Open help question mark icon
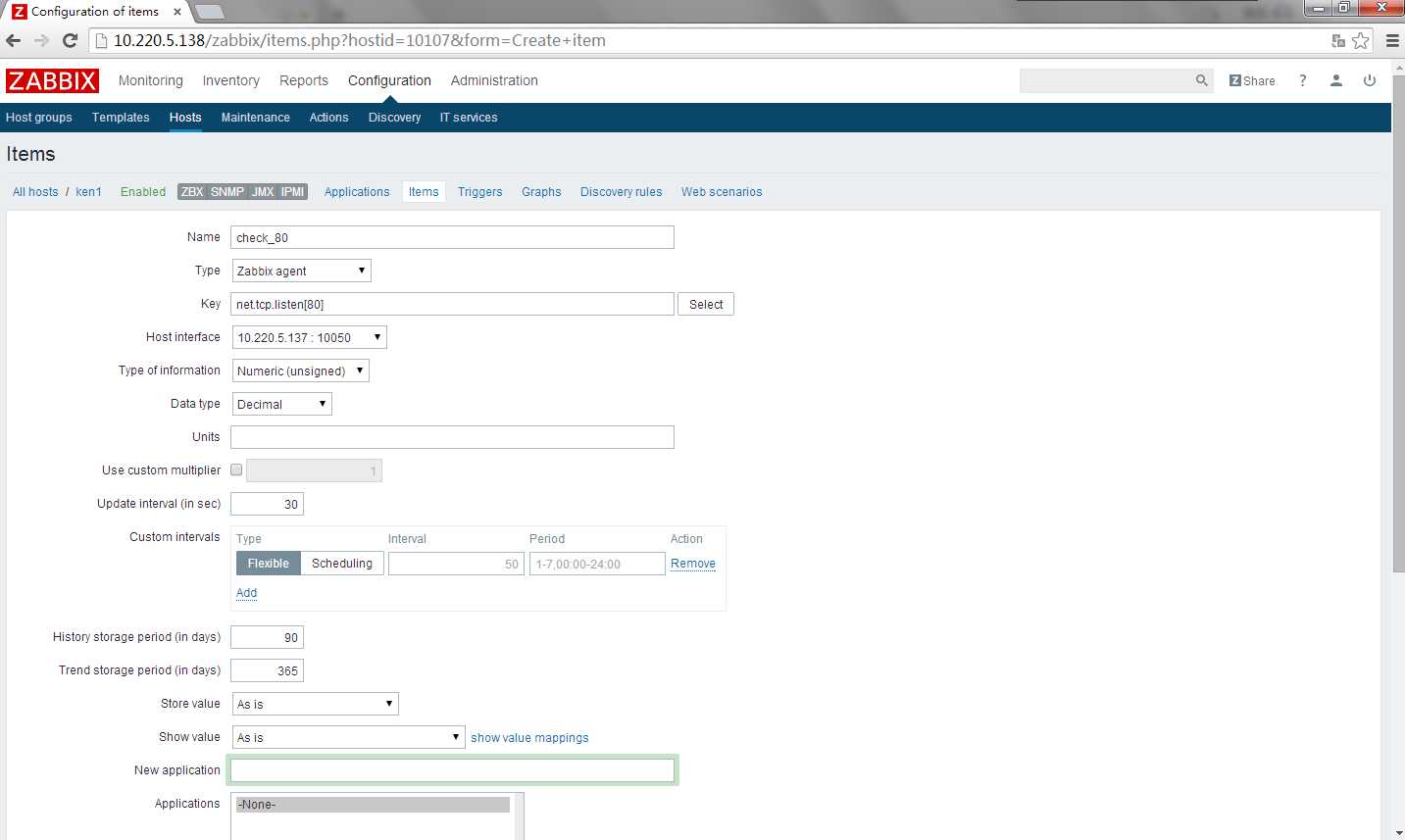1405x840 pixels. (1303, 80)
